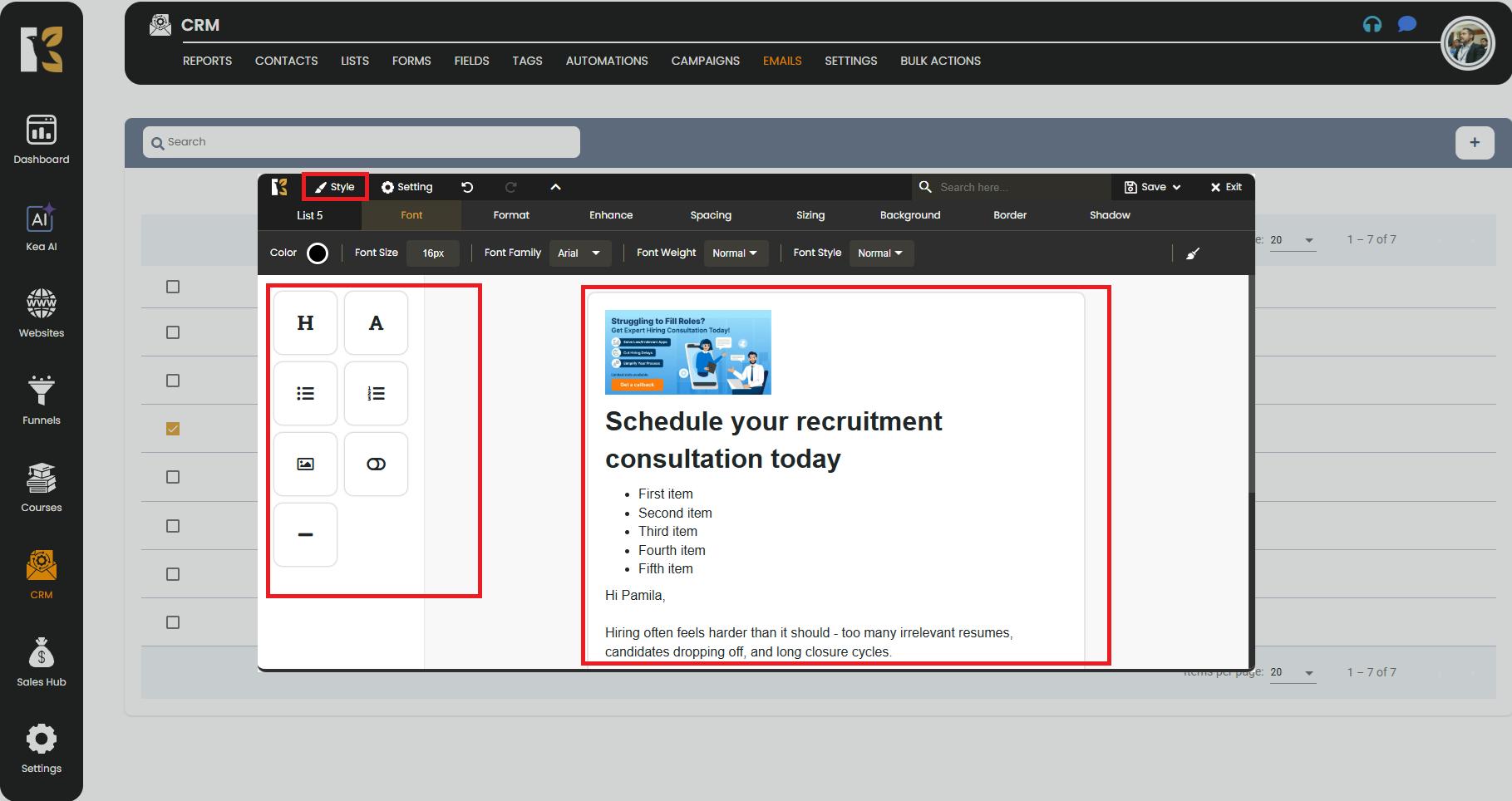
Task: Uncheck the selected orange row checkbox
Action: tap(173, 429)
